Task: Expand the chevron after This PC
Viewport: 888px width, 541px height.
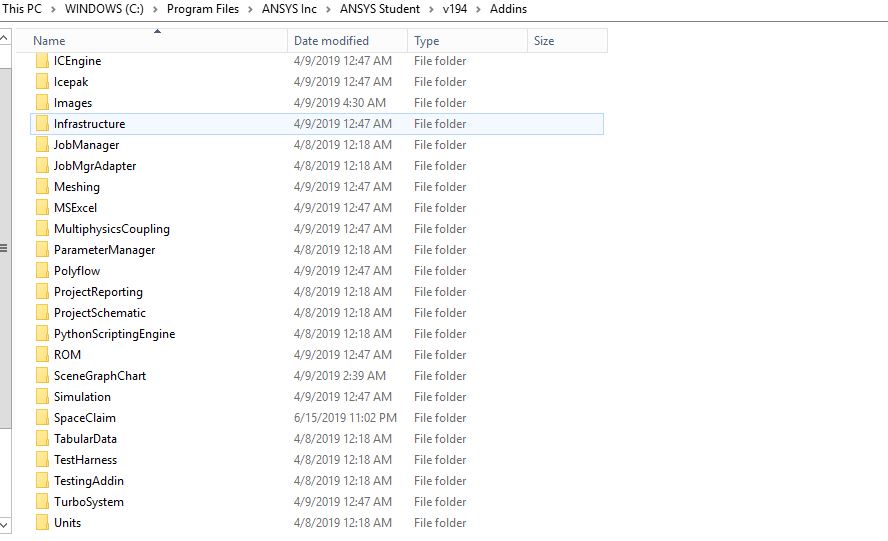Action: [53, 10]
